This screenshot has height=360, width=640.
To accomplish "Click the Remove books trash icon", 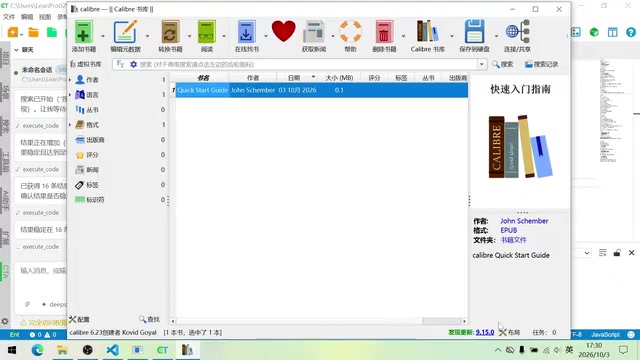I will pyautogui.click(x=384, y=32).
